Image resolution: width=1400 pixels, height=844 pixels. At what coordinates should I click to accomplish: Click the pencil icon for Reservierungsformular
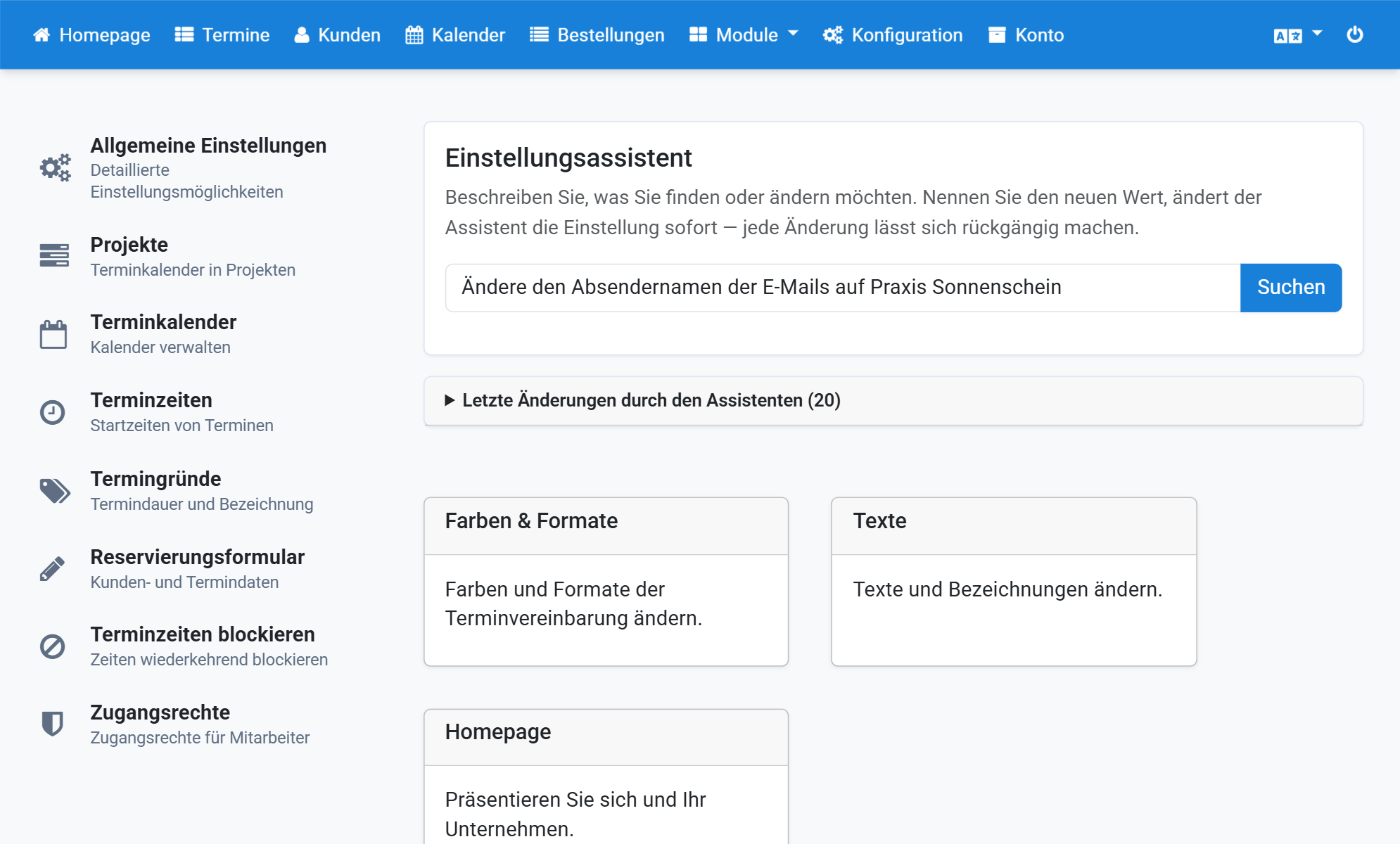pyautogui.click(x=53, y=569)
